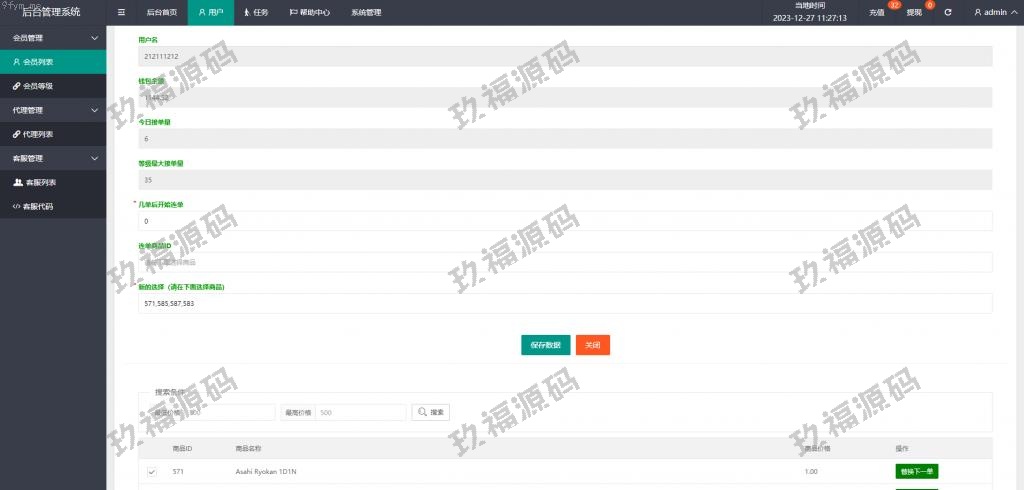The image size is (1024, 490).
Task: Click the refresh icon in top bar
Action: click(x=948, y=13)
